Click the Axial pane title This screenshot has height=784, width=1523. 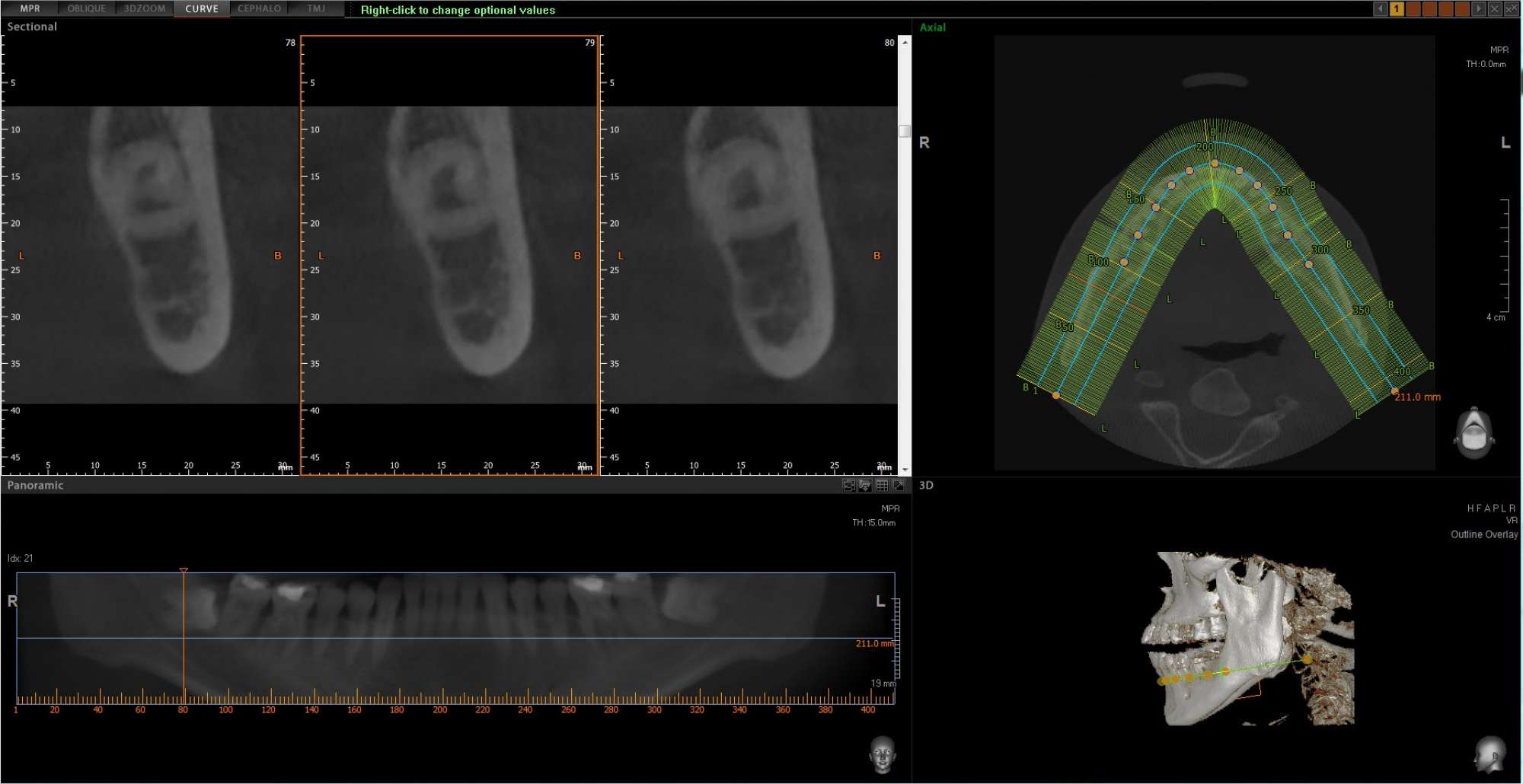click(x=933, y=27)
